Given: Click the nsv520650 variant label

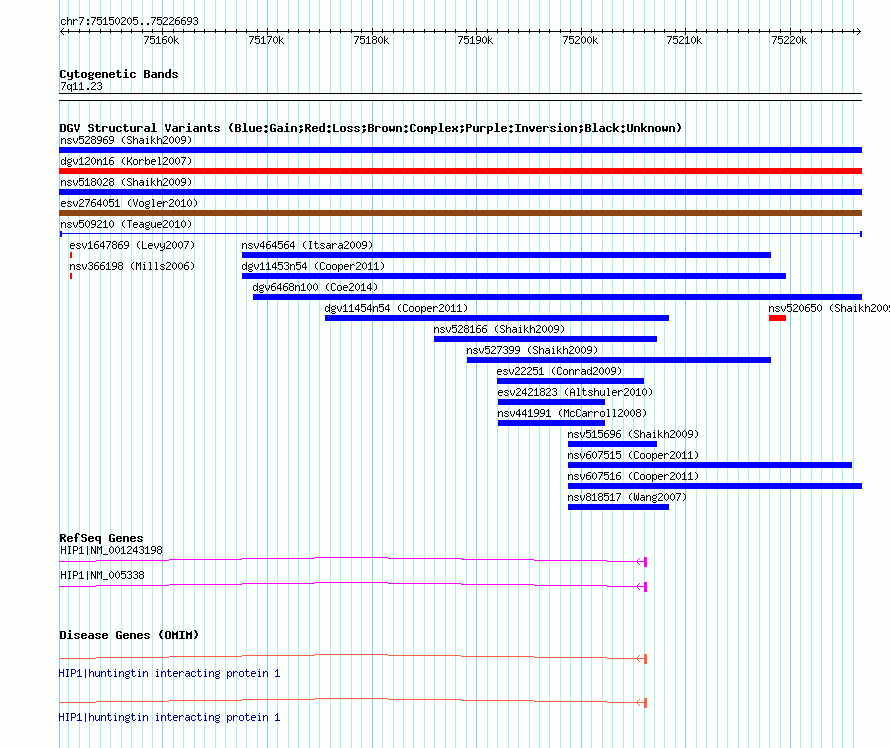Looking at the screenshot, I should click(x=829, y=308).
